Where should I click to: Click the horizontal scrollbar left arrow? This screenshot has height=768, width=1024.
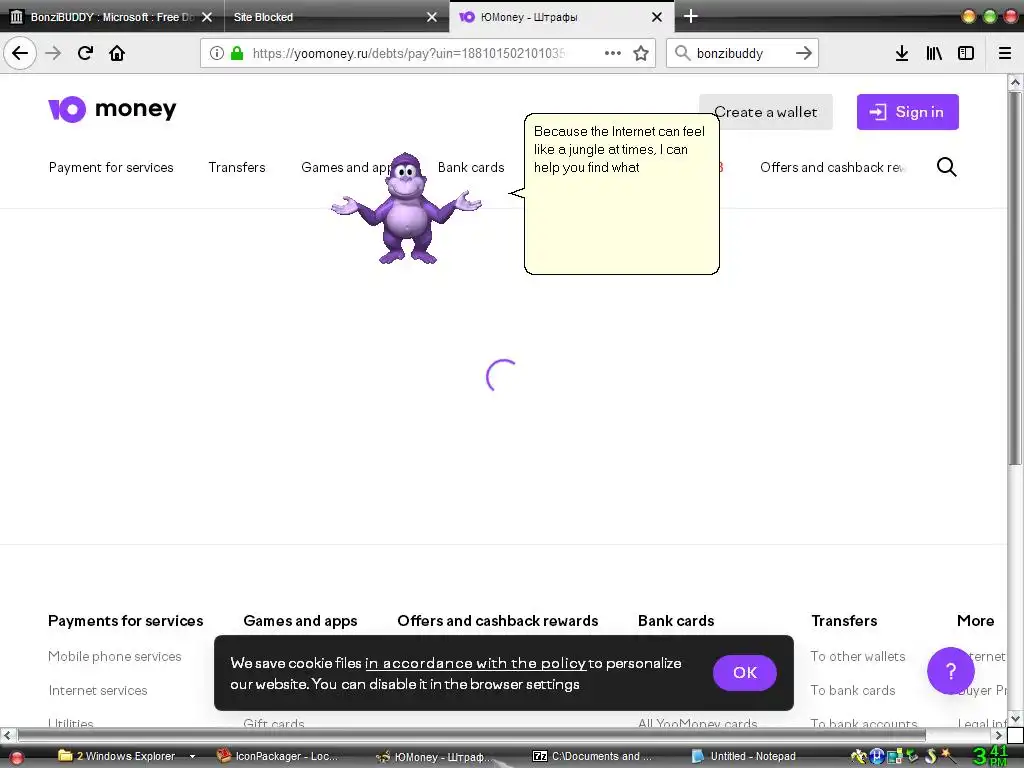pyautogui.click(x=7, y=735)
